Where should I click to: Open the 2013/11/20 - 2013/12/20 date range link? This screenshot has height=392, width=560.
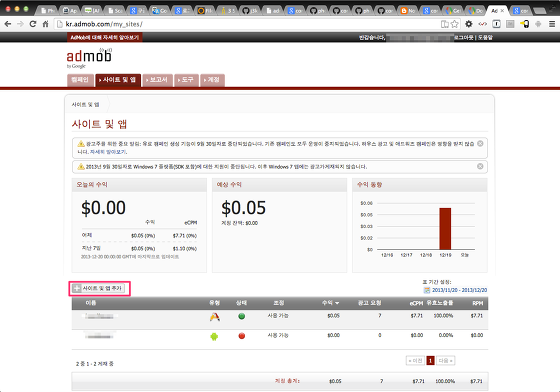click(x=459, y=290)
